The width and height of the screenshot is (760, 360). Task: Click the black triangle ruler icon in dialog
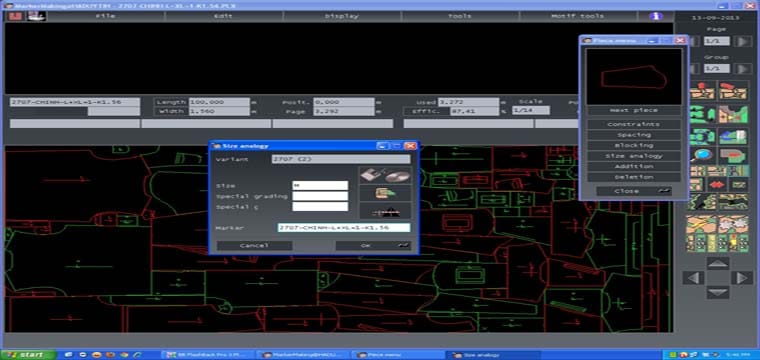pyautogui.click(x=385, y=210)
